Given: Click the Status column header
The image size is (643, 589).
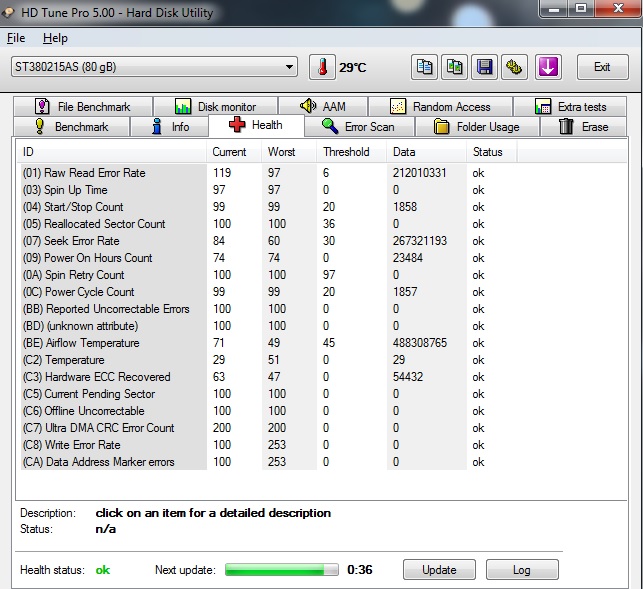Looking at the screenshot, I should tap(492, 152).
